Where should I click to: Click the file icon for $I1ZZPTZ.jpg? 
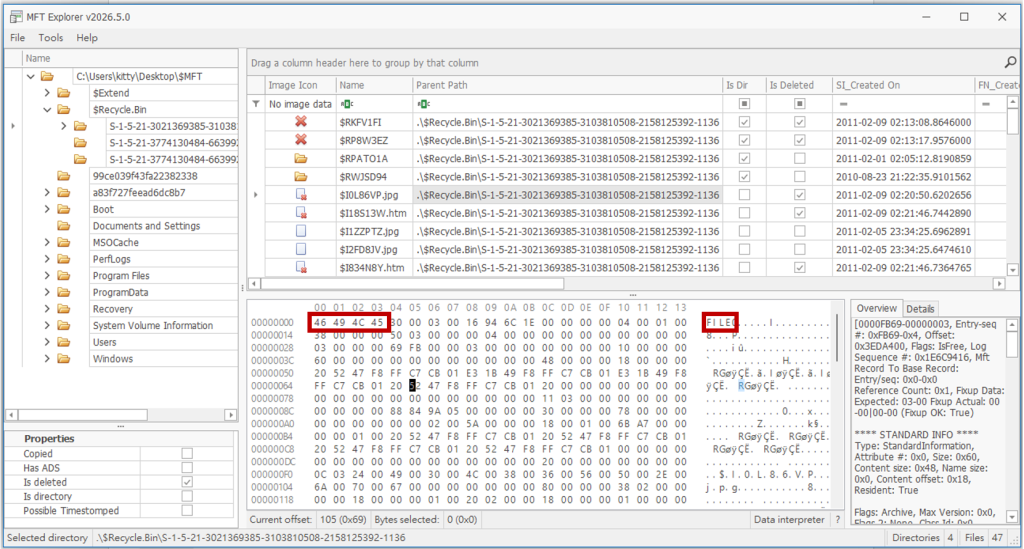coord(301,231)
